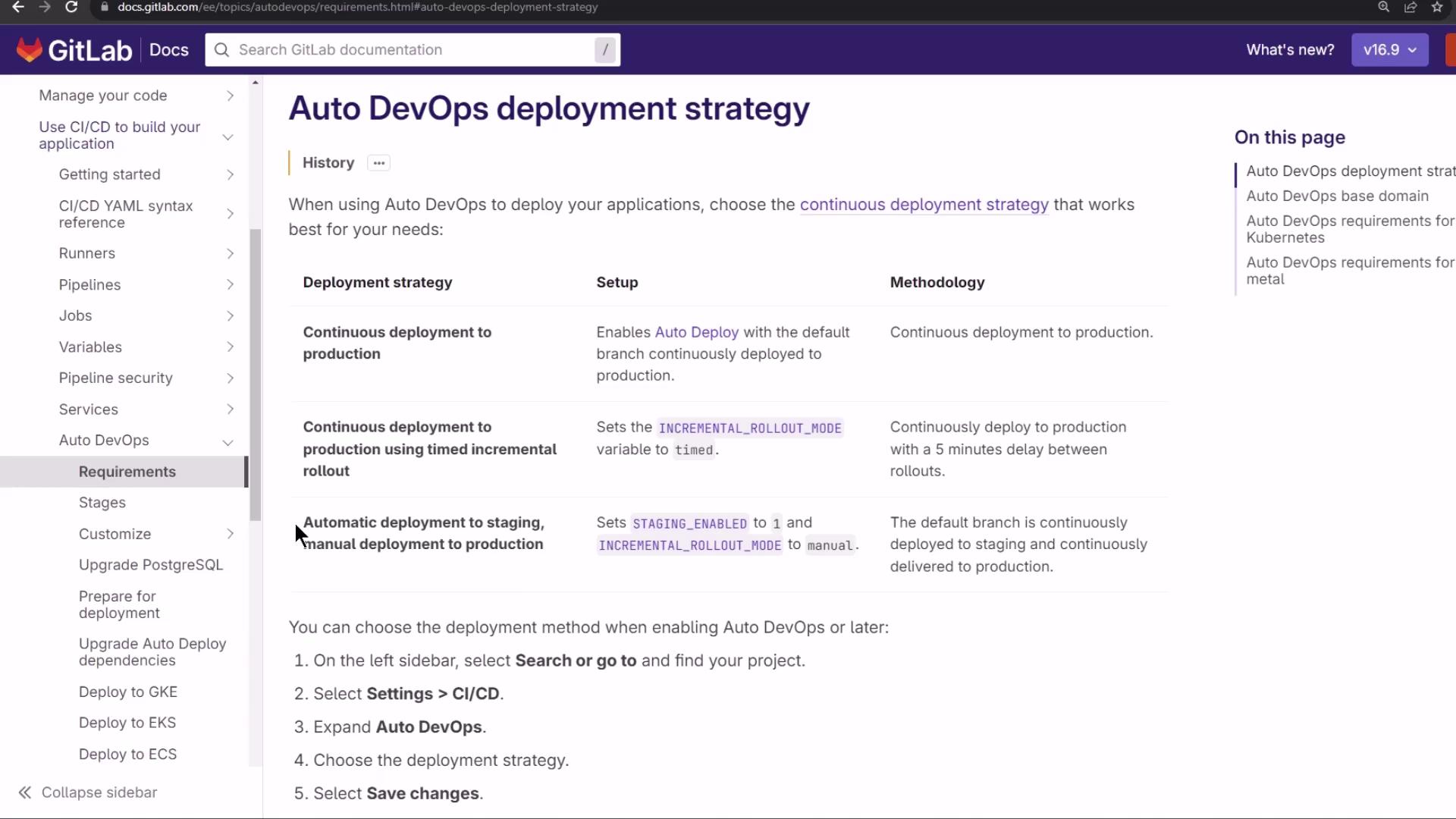Click the What's new? link
Image resolution: width=1456 pixels, height=819 pixels.
pos(1290,50)
